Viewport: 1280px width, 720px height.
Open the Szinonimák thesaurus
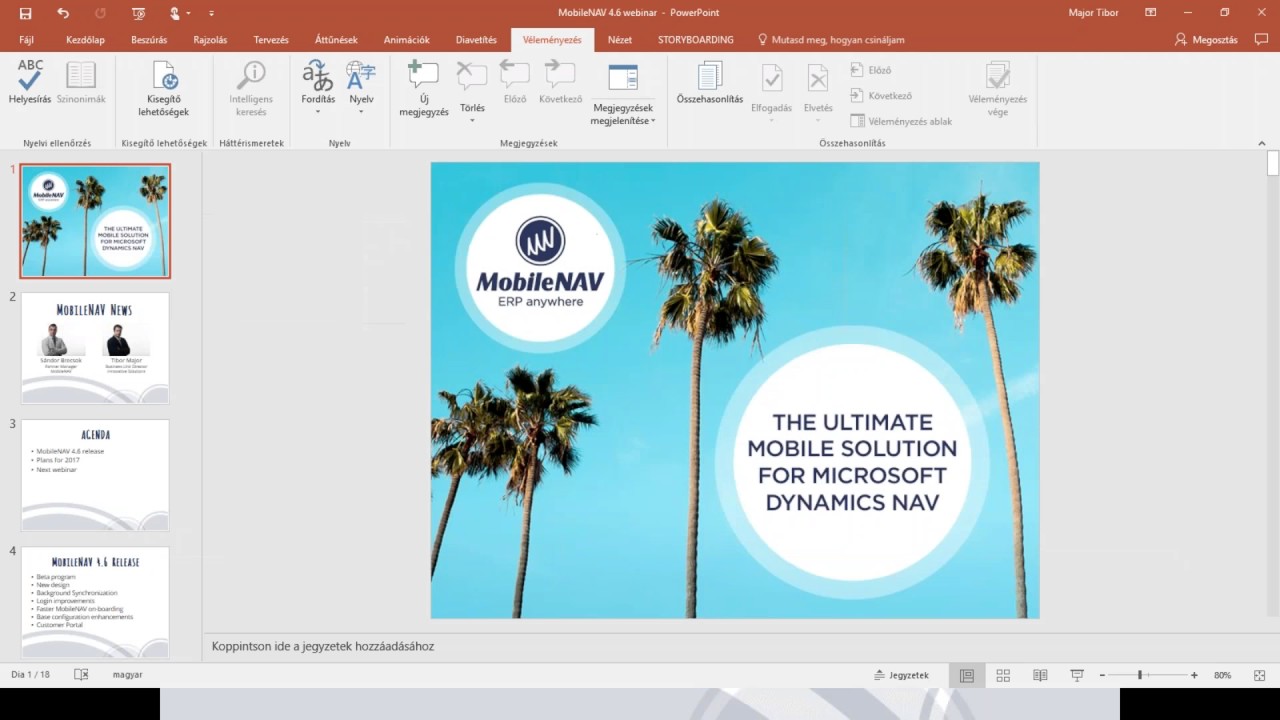pyautogui.click(x=81, y=82)
